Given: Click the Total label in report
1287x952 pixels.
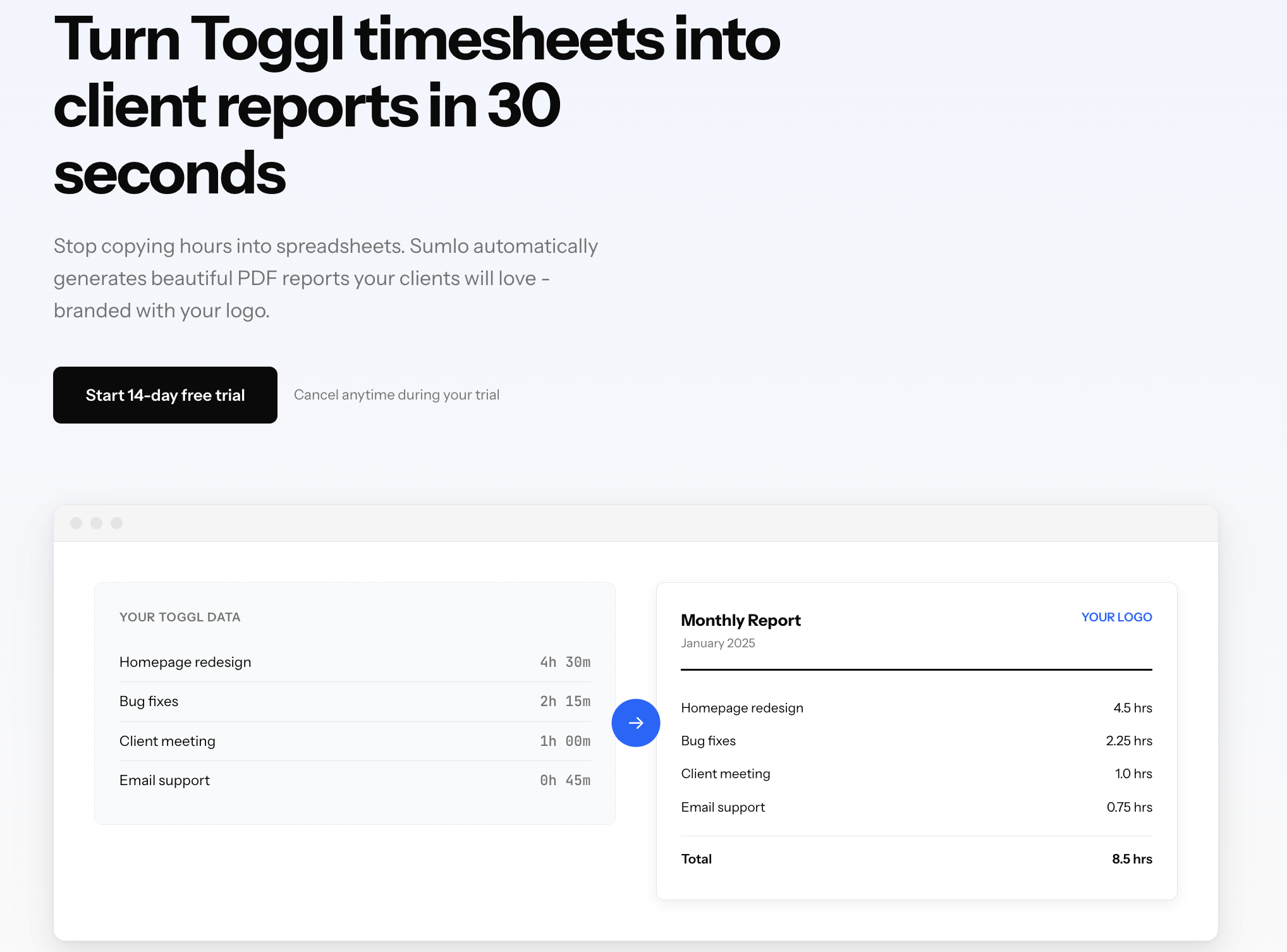Looking at the screenshot, I should point(697,859).
